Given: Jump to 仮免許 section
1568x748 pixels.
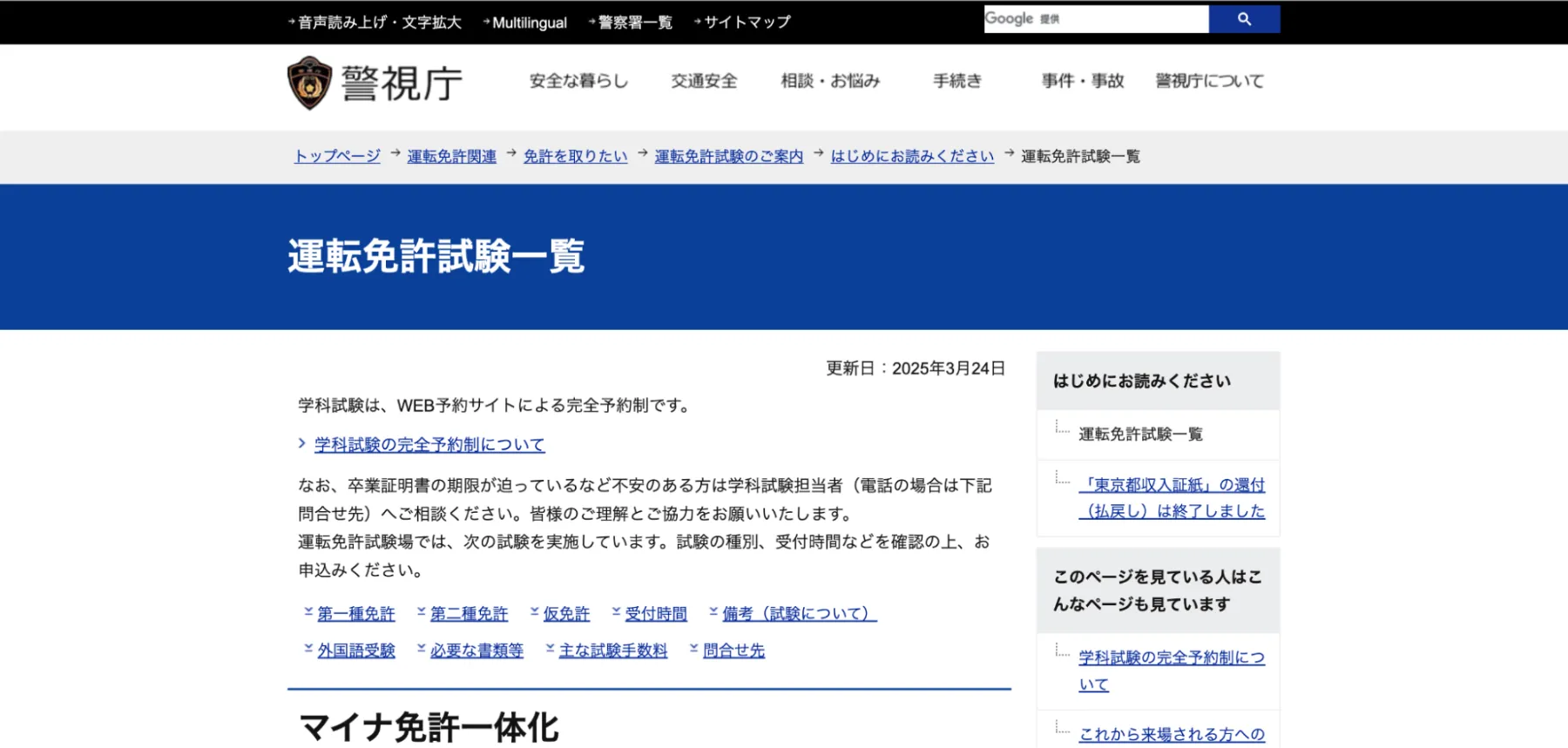Looking at the screenshot, I should pyautogui.click(x=566, y=614).
